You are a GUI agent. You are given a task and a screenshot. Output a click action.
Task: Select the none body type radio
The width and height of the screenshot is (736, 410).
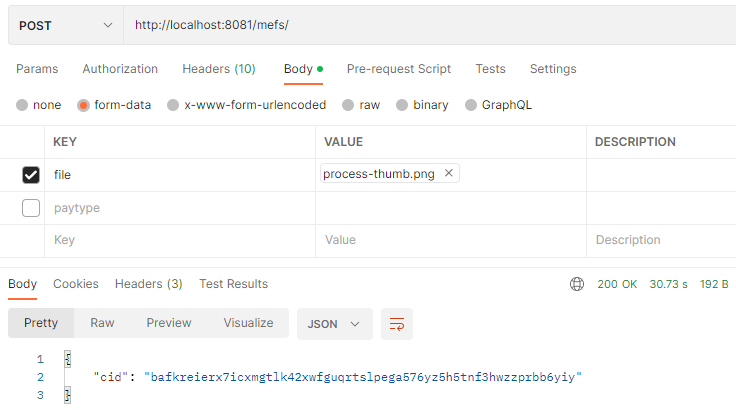click(23, 105)
